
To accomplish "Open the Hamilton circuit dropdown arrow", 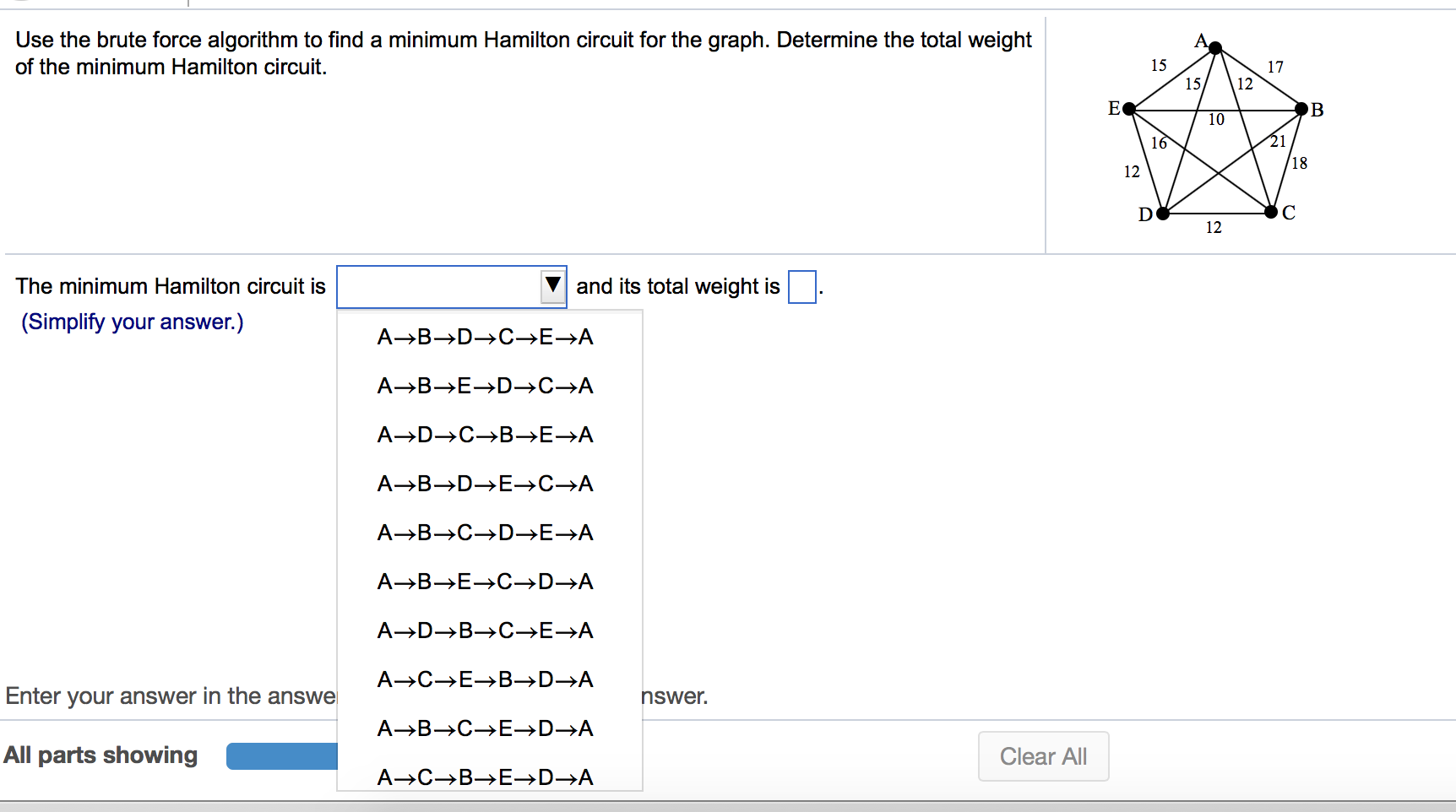I will pyautogui.click(x=553, y=286).
